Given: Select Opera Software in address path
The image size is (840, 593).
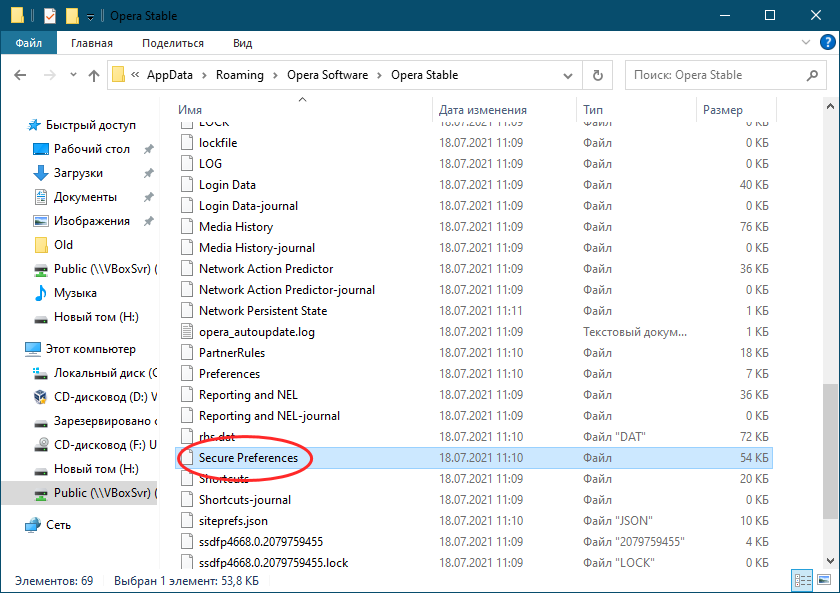Looking at the screenshot, I should pyautogui.click(x=327, y=75).
